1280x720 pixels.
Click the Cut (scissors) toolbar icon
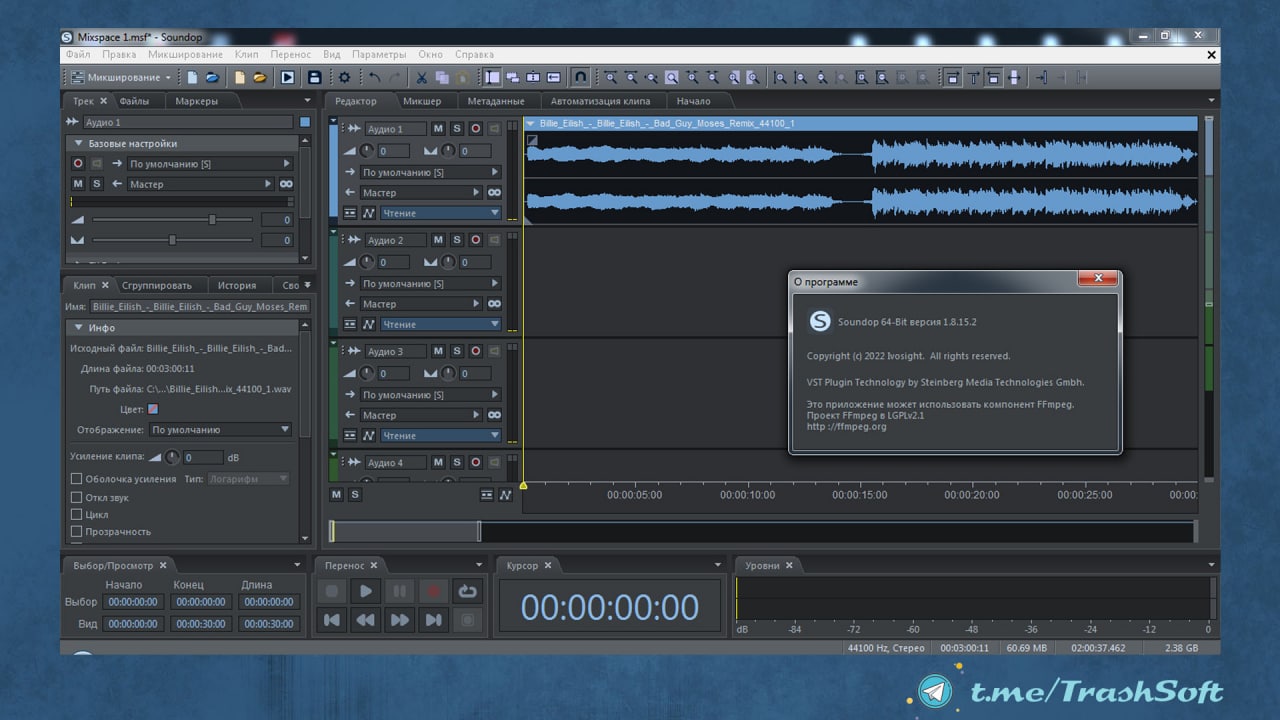coord(421,77)
